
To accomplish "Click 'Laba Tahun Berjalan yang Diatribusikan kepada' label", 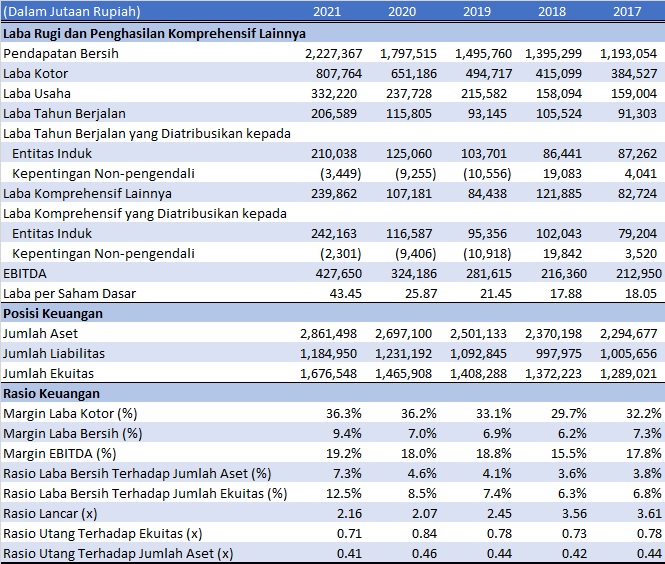I will click(x=147, y=134).
